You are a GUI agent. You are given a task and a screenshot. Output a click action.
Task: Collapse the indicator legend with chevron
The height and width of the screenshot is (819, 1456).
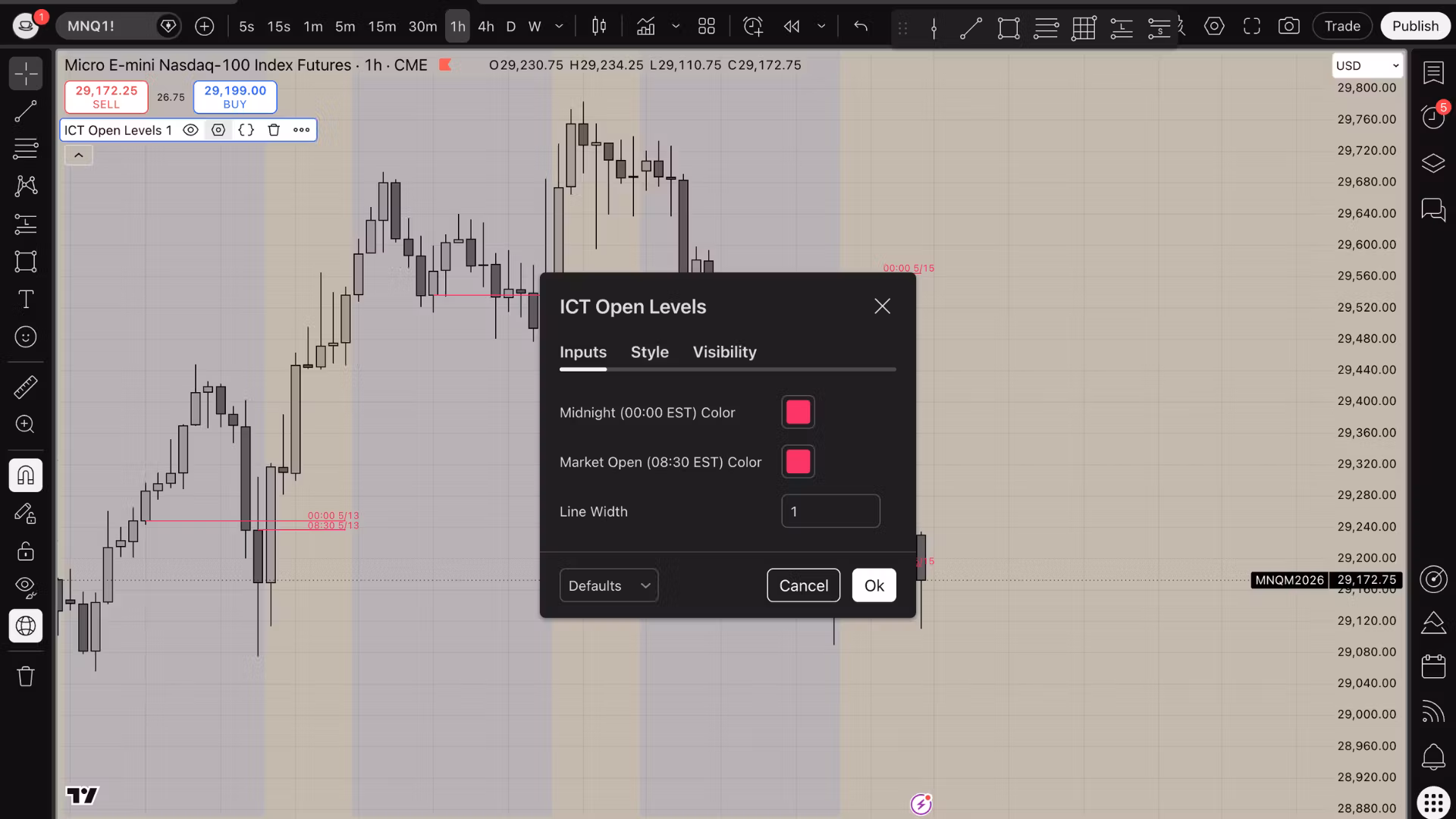point(79,155)
